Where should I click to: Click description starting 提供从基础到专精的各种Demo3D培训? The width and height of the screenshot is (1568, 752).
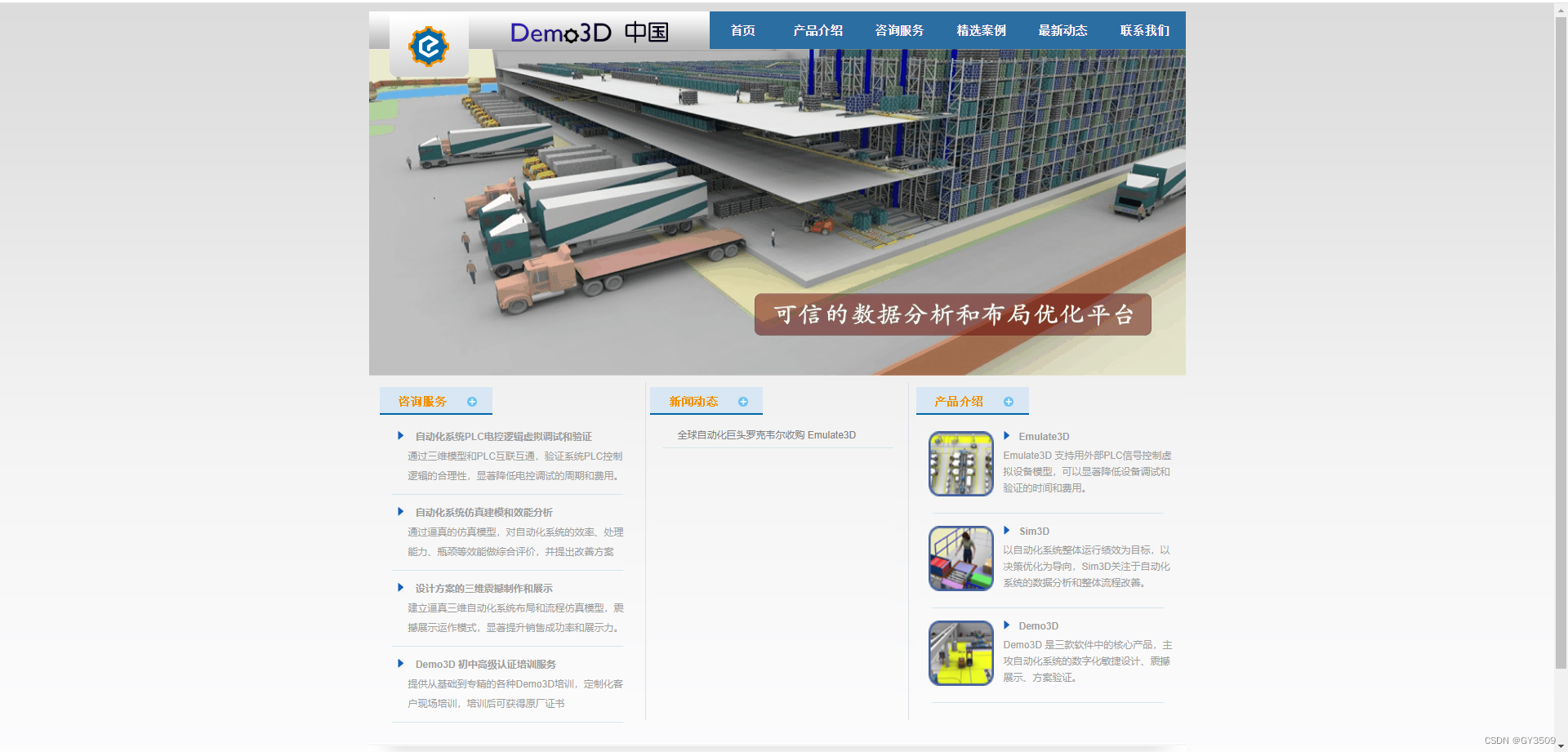515,694
